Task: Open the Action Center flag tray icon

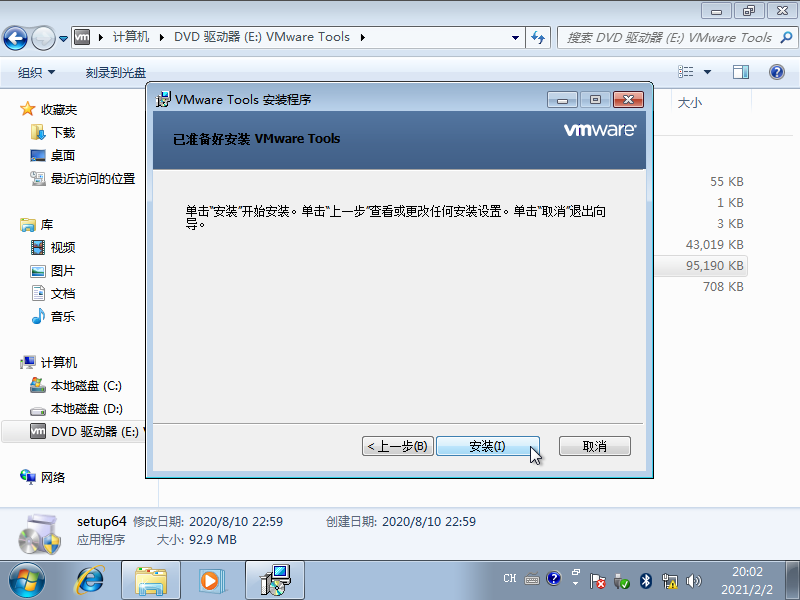Action: pos(597,581)
